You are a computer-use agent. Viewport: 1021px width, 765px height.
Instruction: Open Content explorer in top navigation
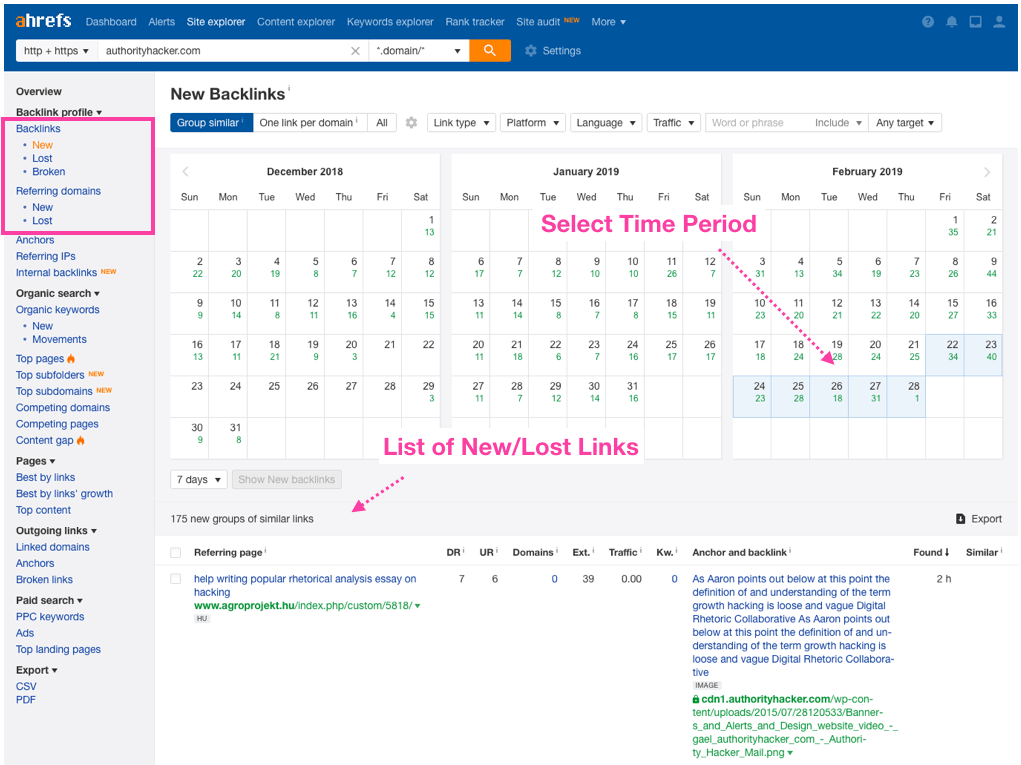click(296, 21)
